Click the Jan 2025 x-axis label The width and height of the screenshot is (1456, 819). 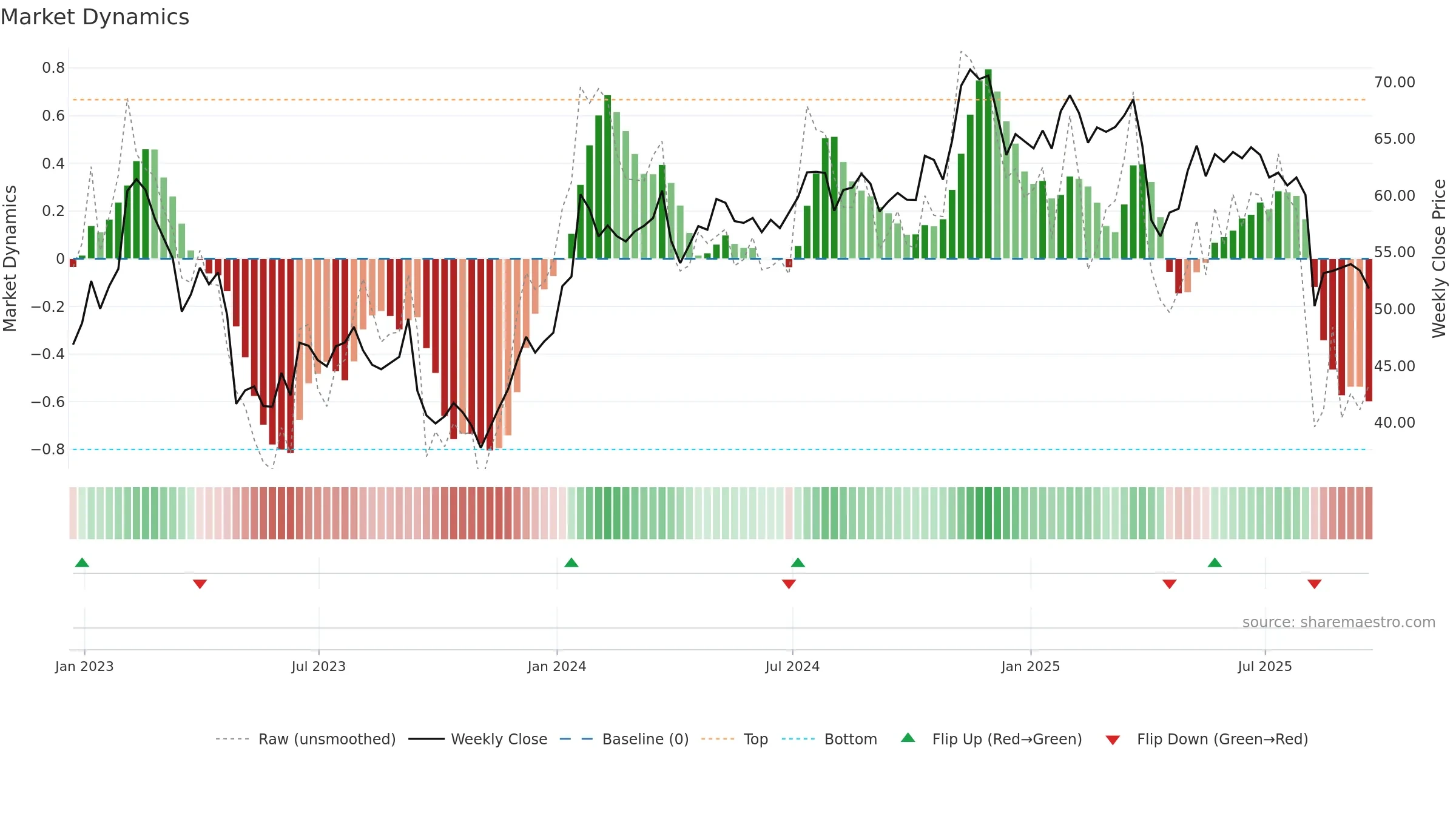point(1031,667)
